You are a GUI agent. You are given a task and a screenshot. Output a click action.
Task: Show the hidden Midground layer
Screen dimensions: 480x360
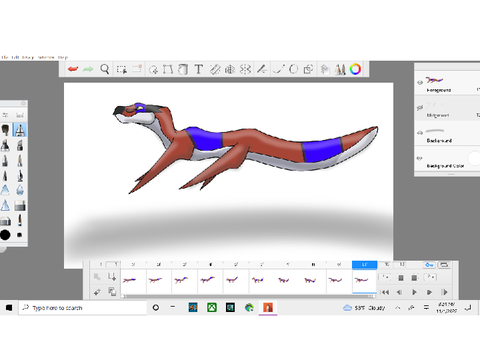[420, 107]
